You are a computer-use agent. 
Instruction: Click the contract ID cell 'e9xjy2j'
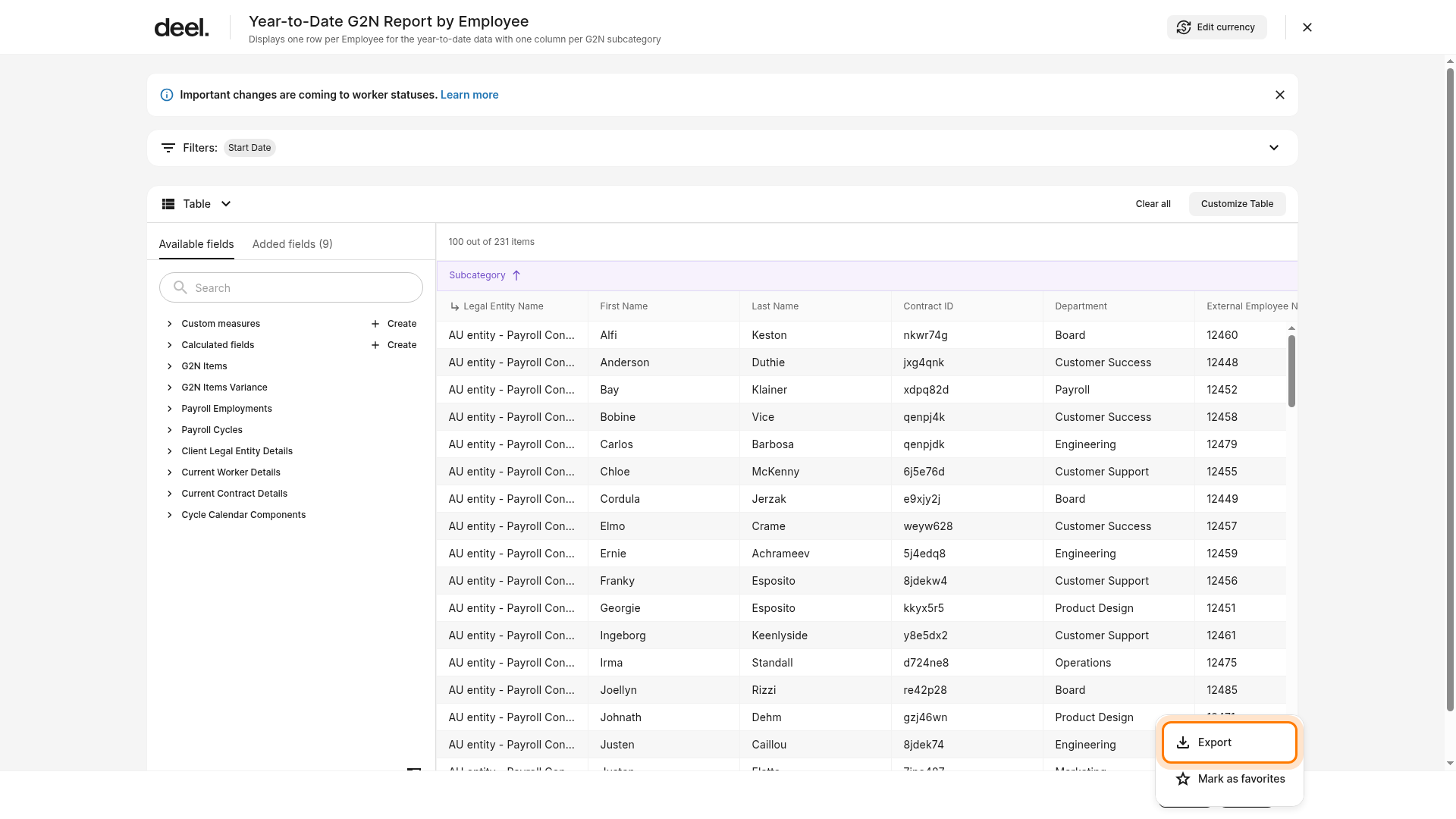point(968,499)
